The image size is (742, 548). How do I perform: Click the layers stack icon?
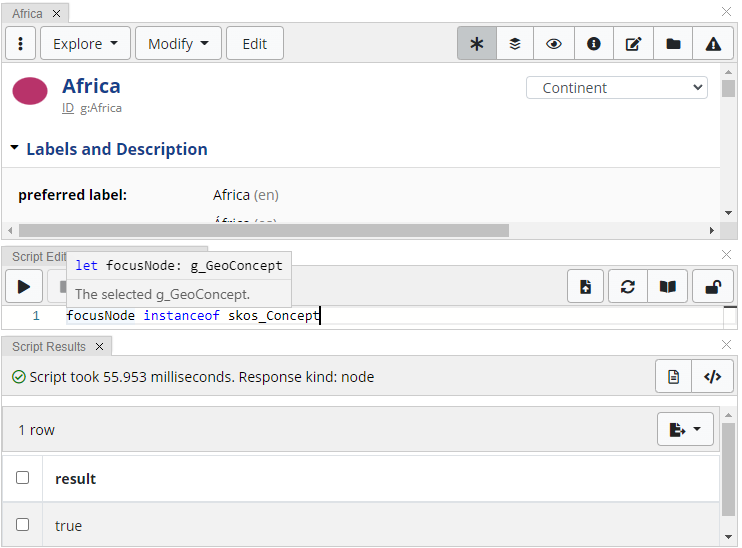(515, 44)
